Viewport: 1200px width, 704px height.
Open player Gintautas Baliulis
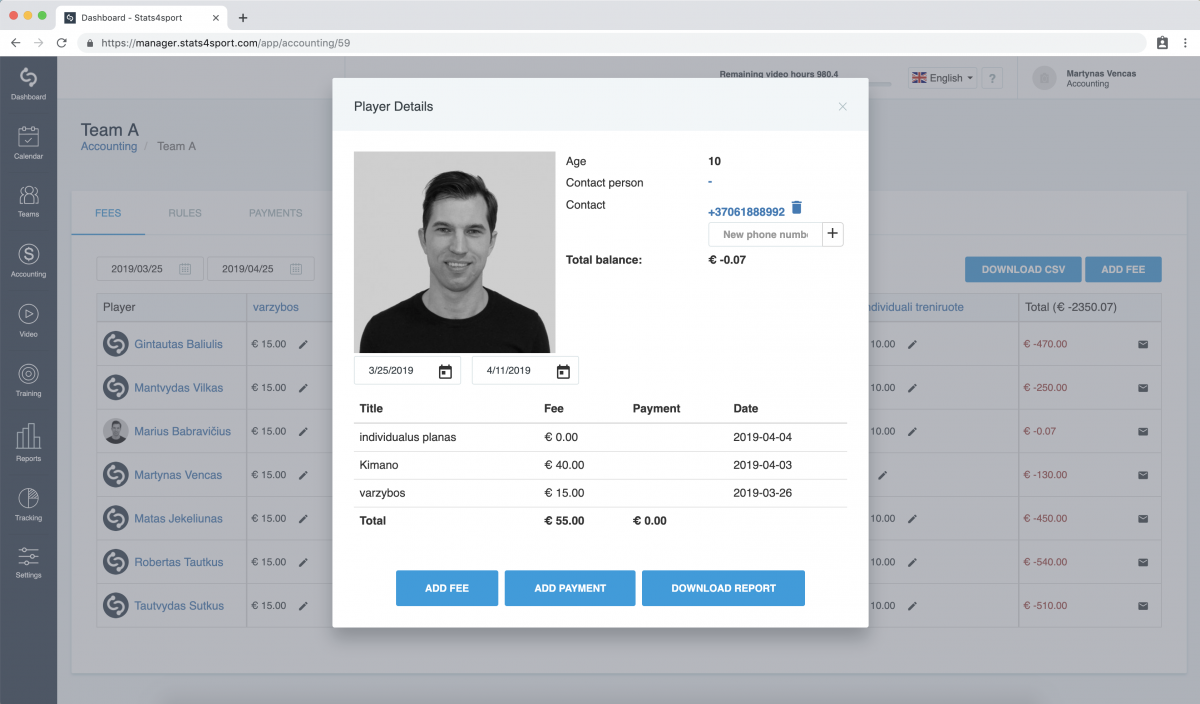[178, 344]
